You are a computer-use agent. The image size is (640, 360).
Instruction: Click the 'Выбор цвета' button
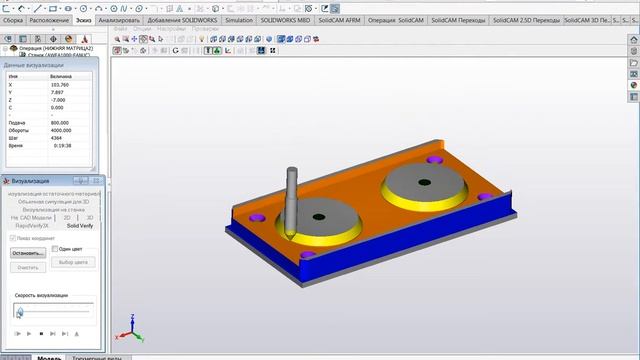pos(73,262)
